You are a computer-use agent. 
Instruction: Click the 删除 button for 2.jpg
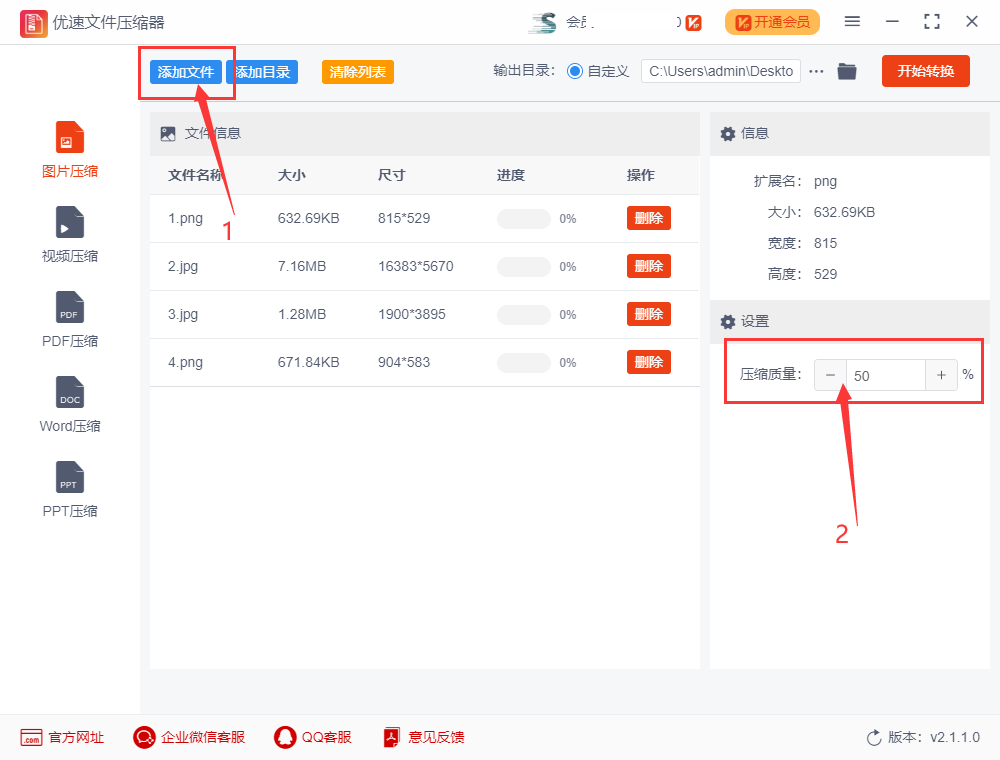(648, 266)
